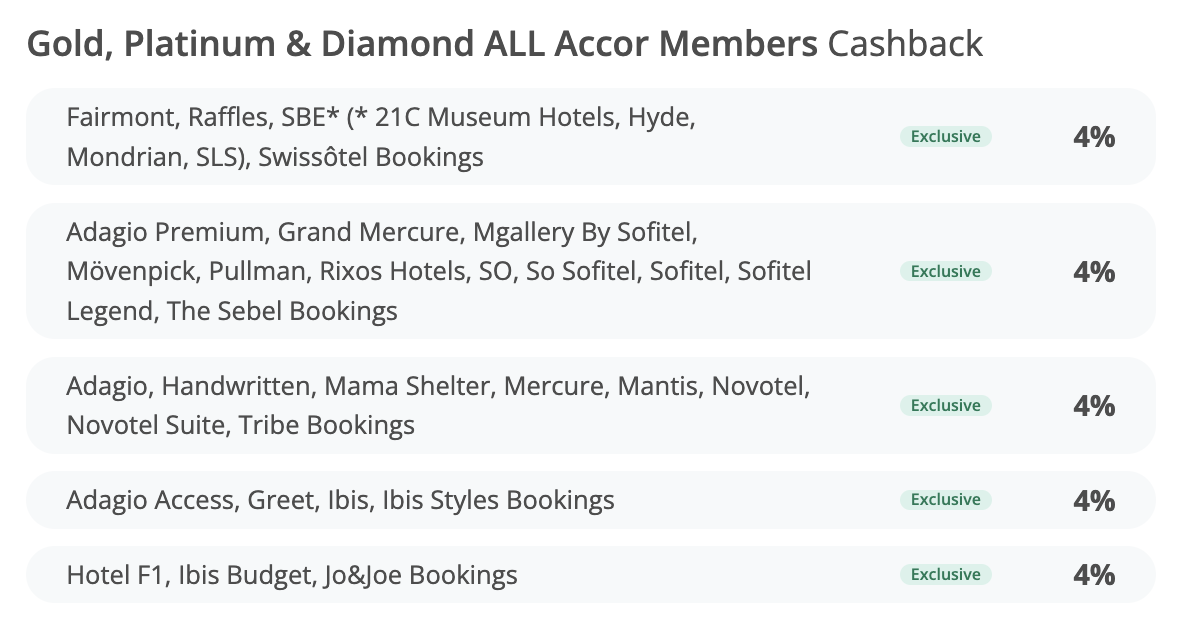Click Exclusive badge for Mama Shelter row

(x=945, y=405)
